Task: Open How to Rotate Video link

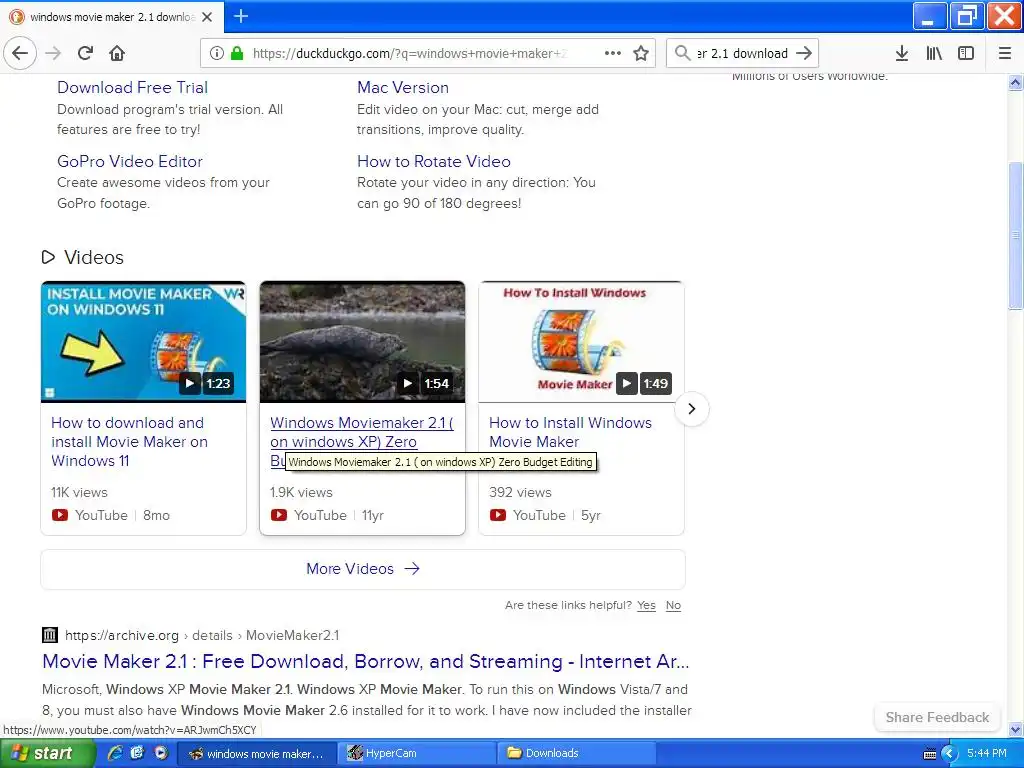Action: (434, 161)
